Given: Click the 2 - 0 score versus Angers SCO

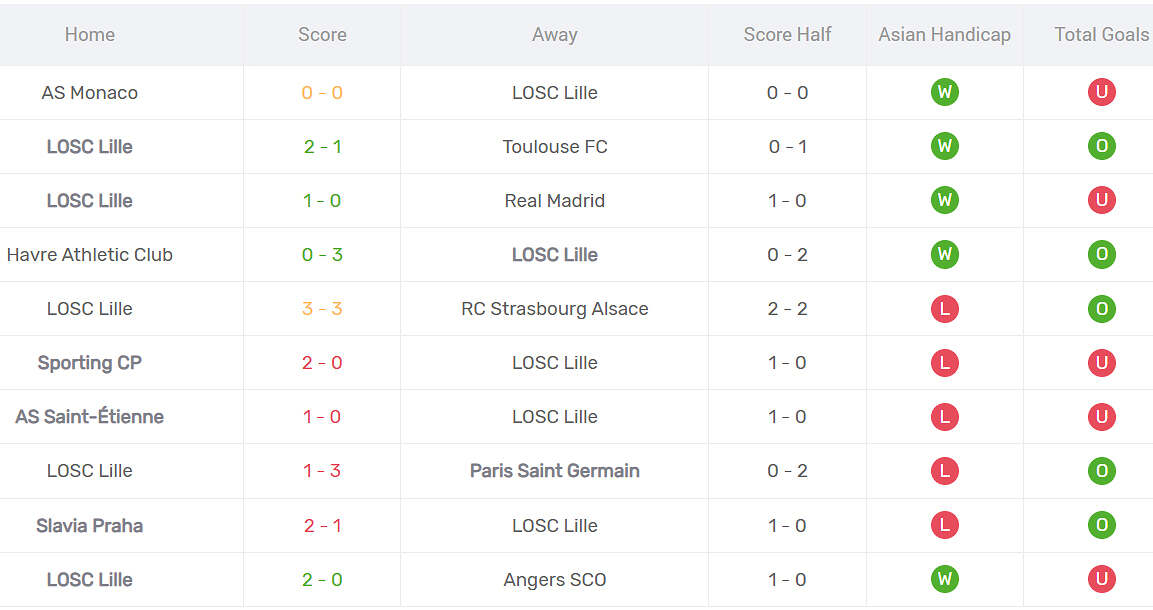Looking at the screenshot, I should pyautogui.click(x=322, y=579).
